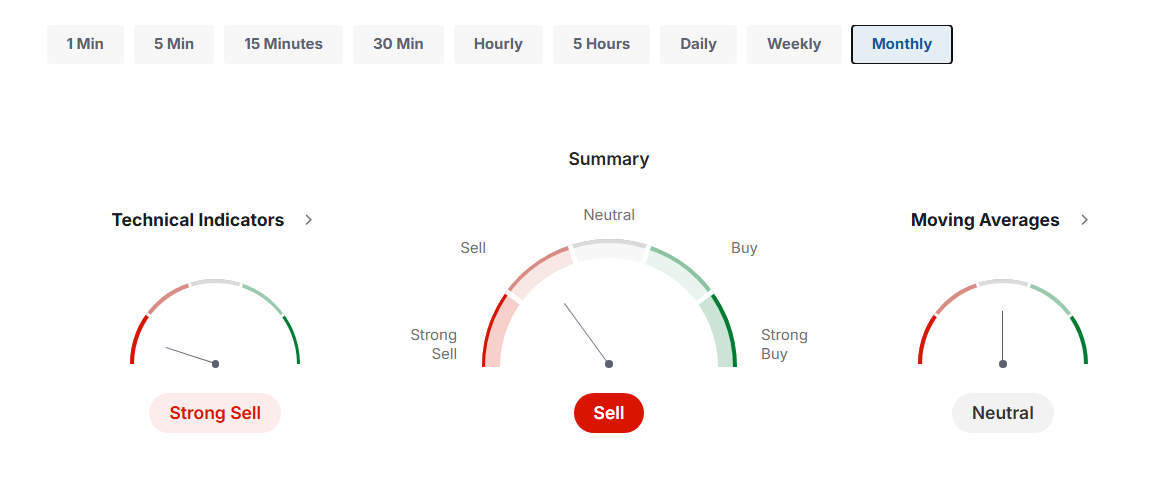Choose the 15 Minutes timeframe
Screen dimensions: 1166x491
click(283, 44)
